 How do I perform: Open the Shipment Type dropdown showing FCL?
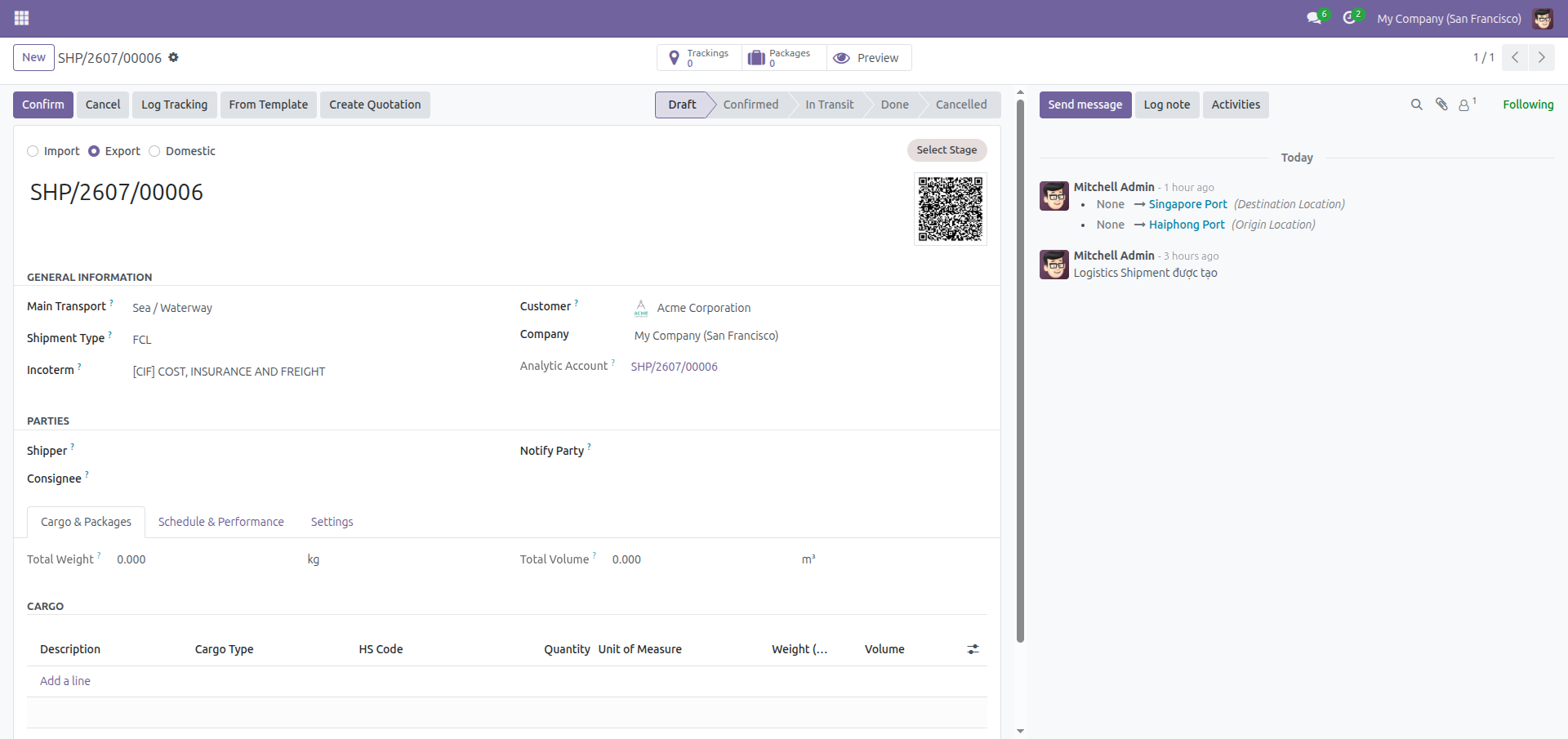tap(310, 340)
